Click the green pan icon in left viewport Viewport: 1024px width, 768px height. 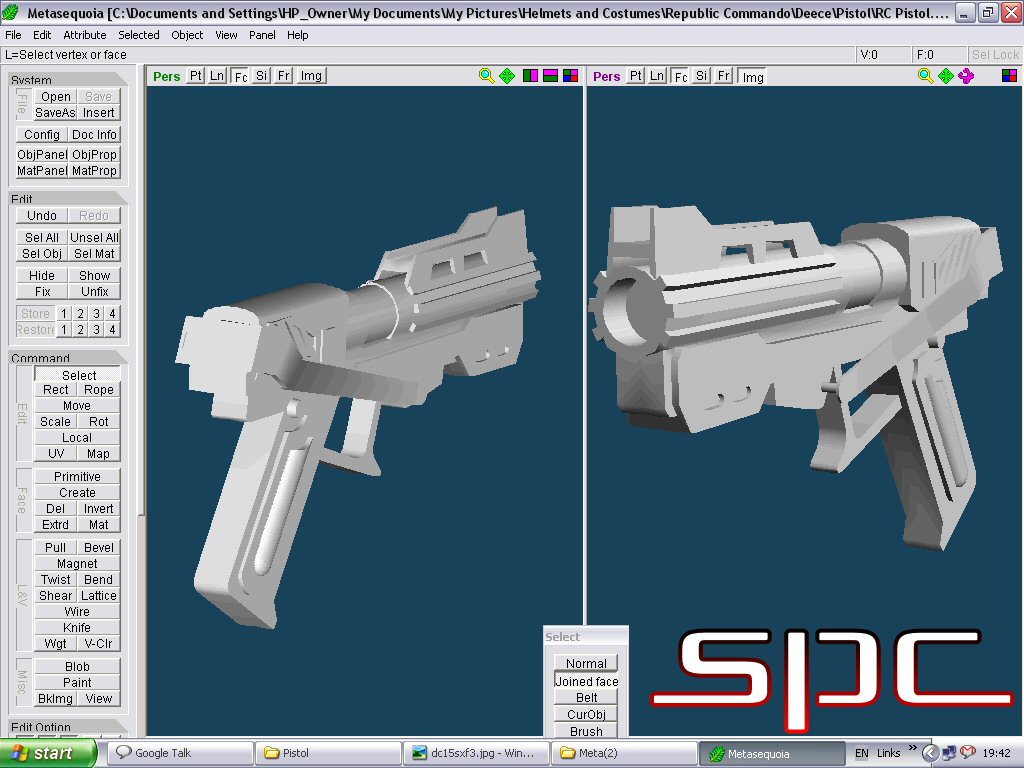click(x=507, y=76)
